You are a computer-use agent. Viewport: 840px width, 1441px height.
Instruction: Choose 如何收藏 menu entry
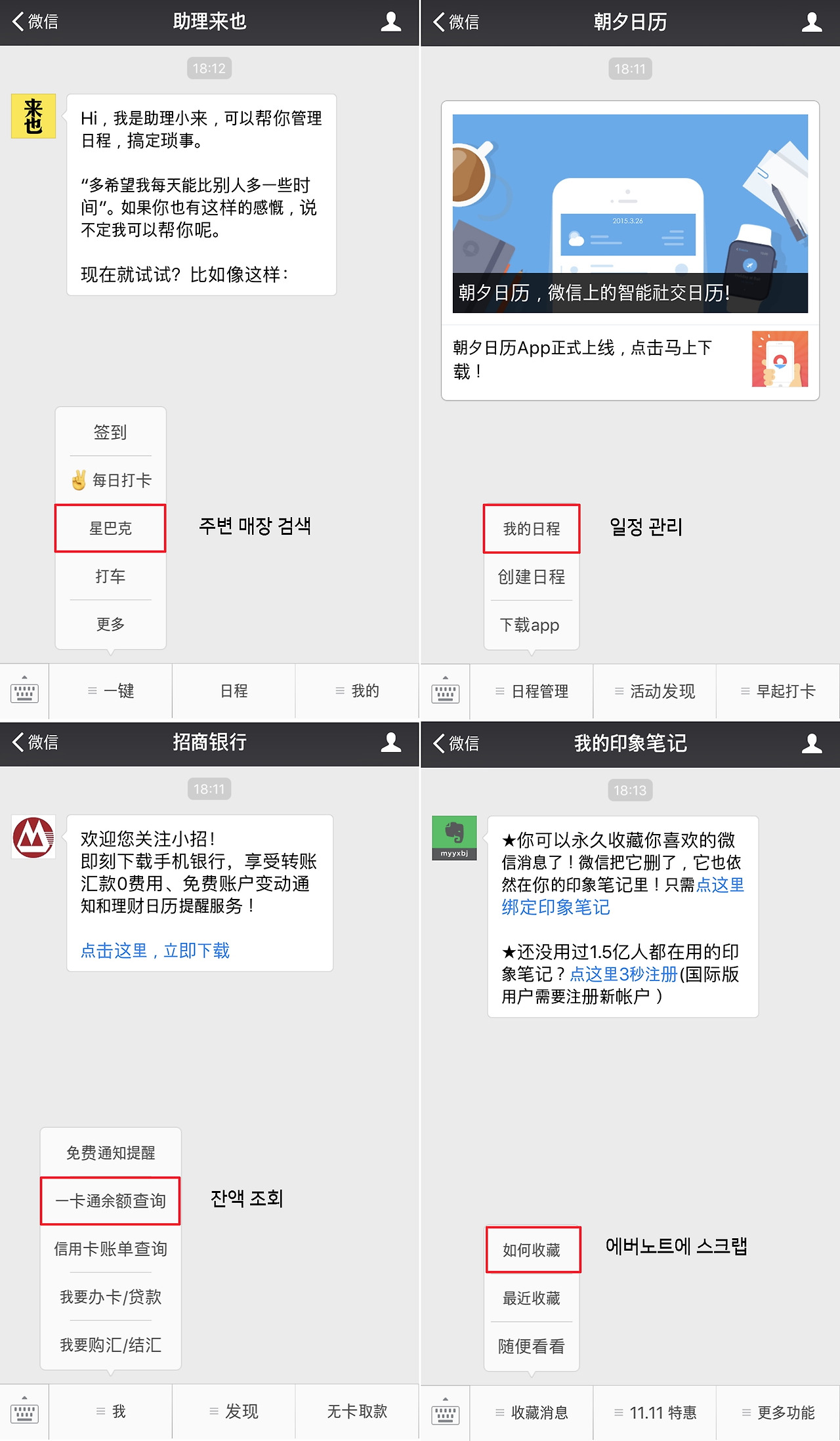(x=533, y=1250)
